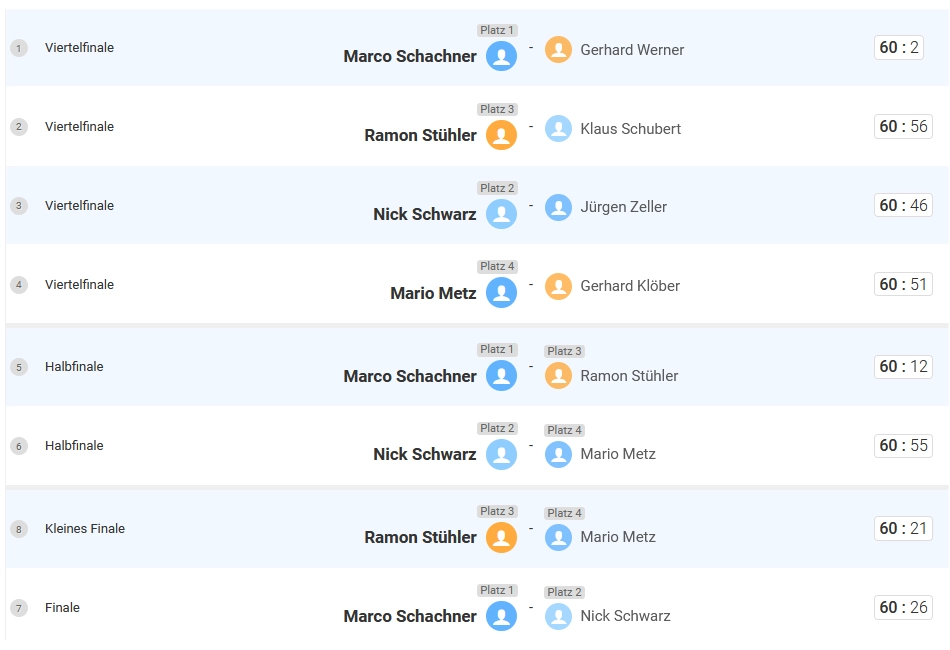Click Marco Schachner's avatar in Viertelfinale 1

[501, 56]
